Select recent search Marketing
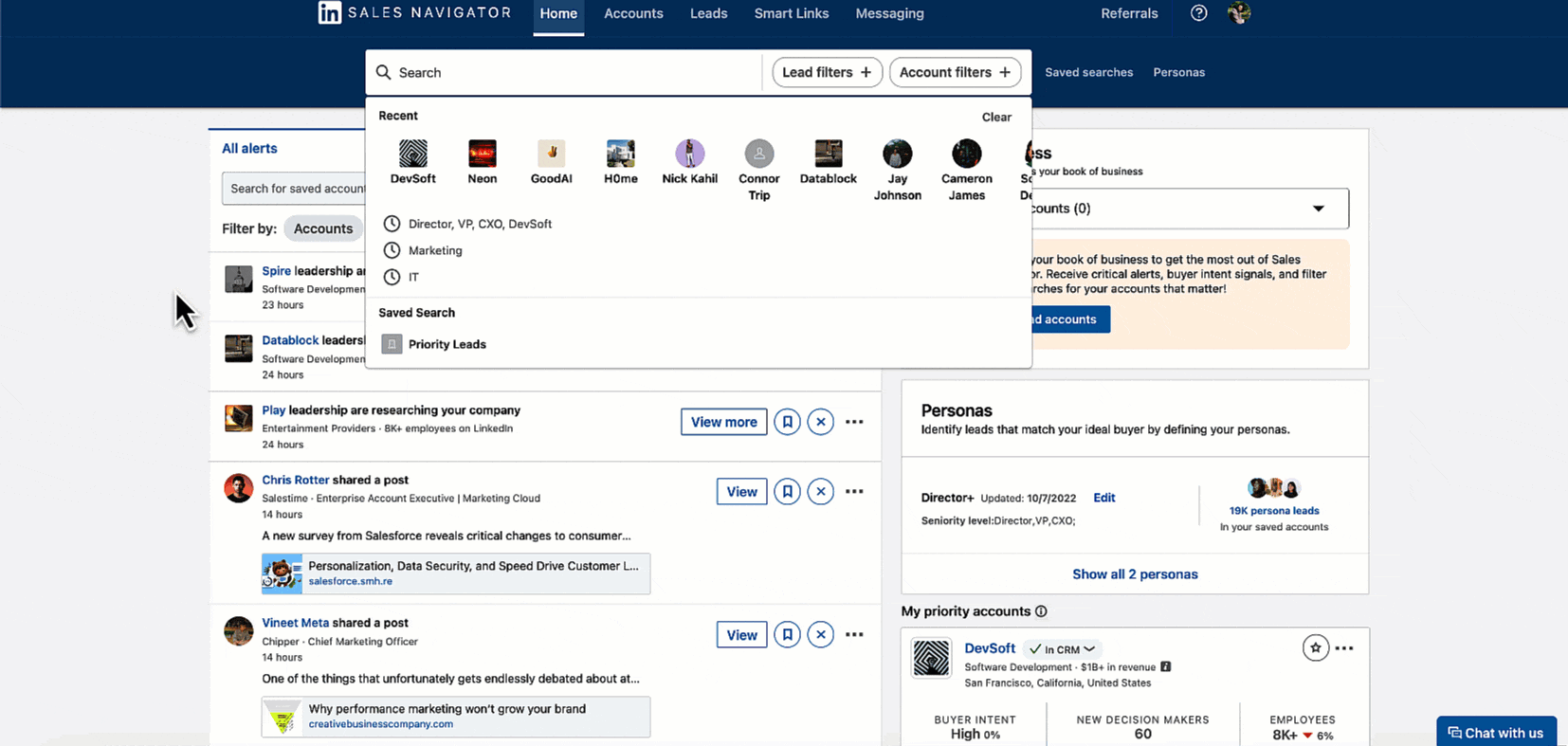The width and height of the screenshot is (1568, 746). (x=435, y=250)
